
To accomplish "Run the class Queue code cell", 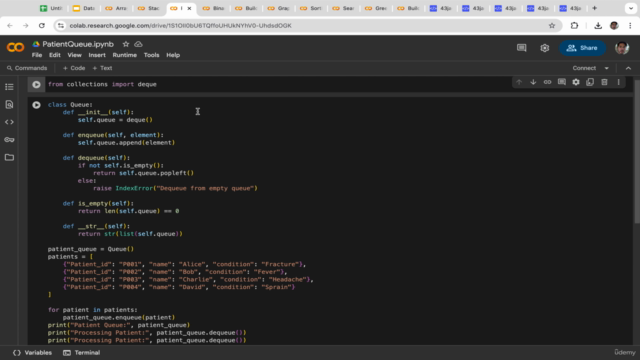I will click(36, 105).
